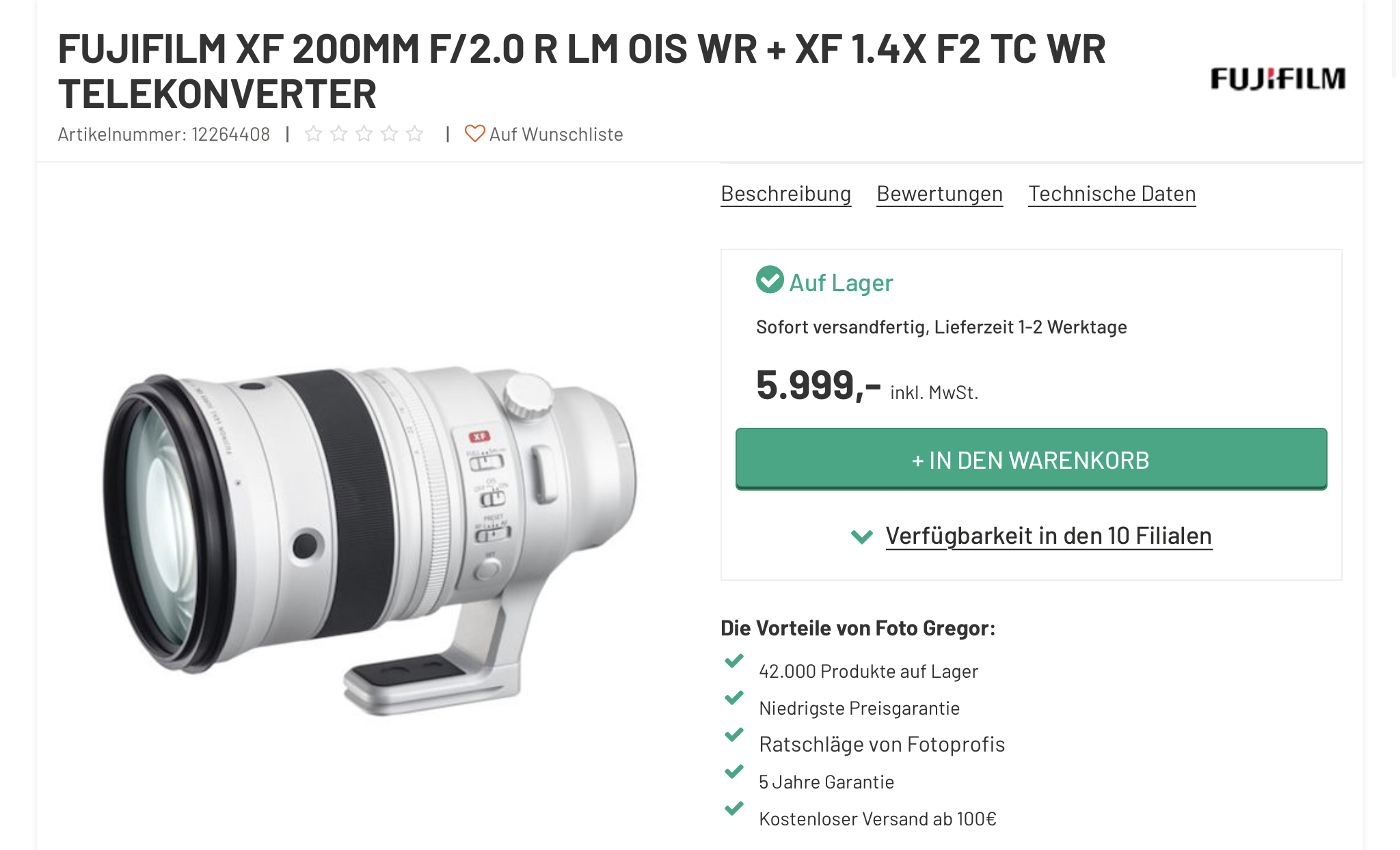This screenshot has height=850, width=1400.
Task: Select the third rating star
Action: click(364, 134)
